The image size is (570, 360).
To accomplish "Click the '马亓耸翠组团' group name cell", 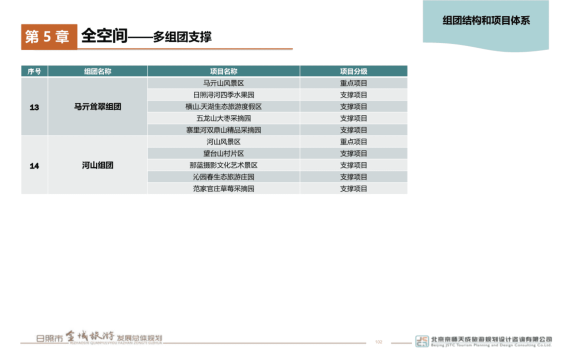I will coord(97,107).
